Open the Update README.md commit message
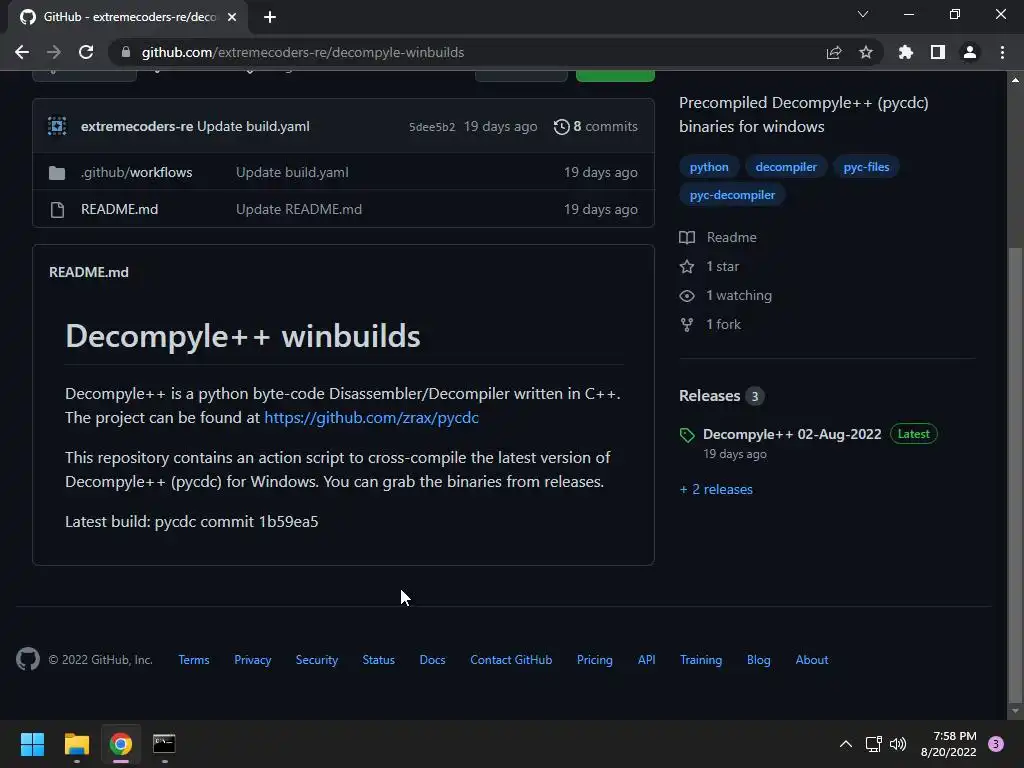The width and height of the screenshot is (1024, 768). pyautogui.click(x=298, y=209)
